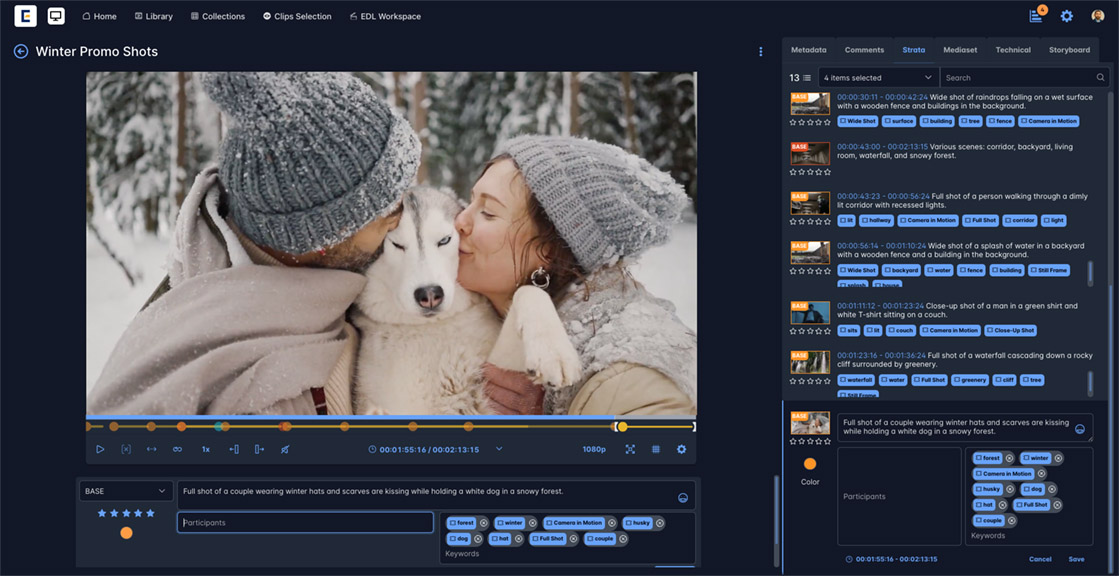1119x576 pixels.
Task: Switch to the Storyboard tab
Action: pos(1069,49)
